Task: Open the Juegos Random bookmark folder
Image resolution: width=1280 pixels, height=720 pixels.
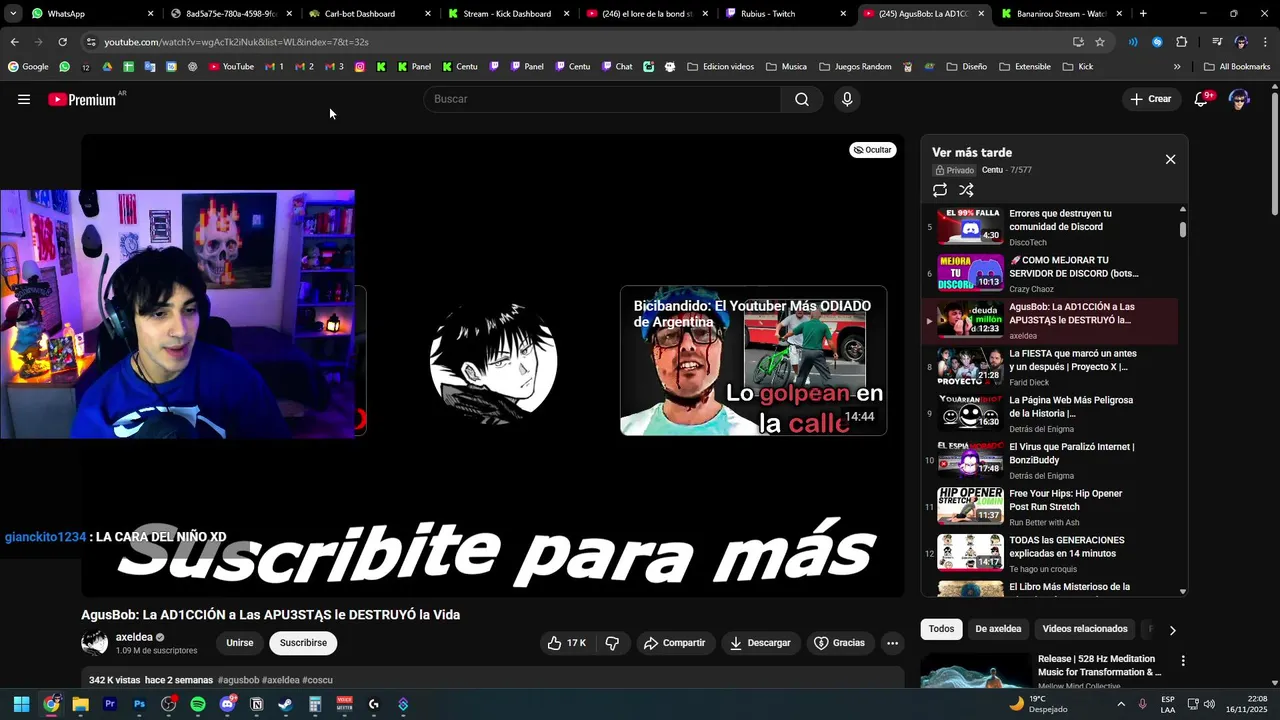Action: pyautogui.click(x=855, y=67)
